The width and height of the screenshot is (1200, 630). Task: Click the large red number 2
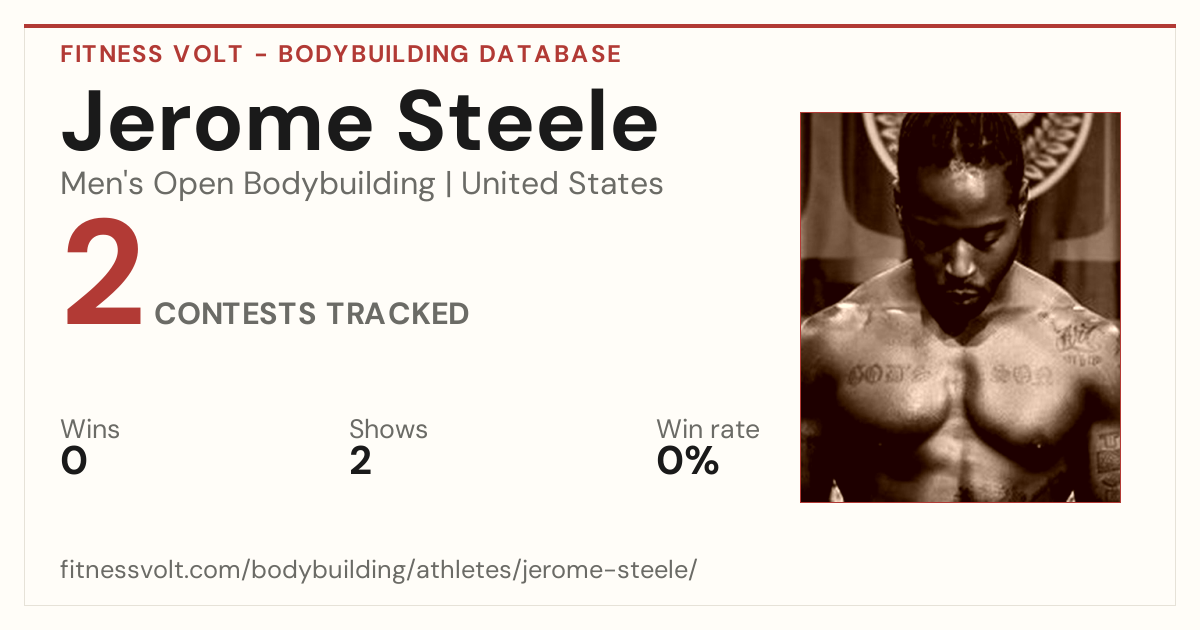click(104, 275)
